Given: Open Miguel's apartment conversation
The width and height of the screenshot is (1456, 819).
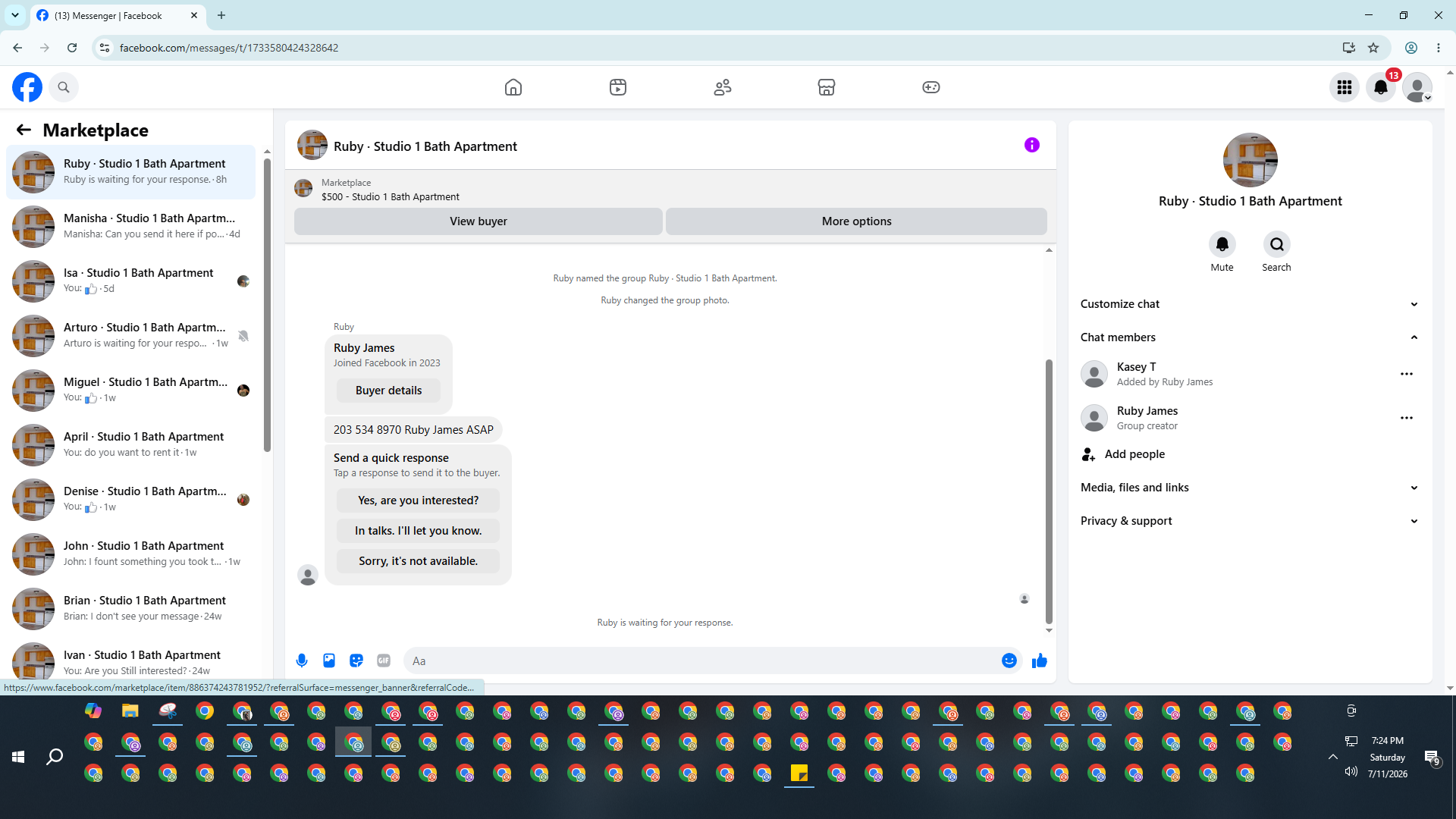Looking at the screenshot, I should pos(130,391).
